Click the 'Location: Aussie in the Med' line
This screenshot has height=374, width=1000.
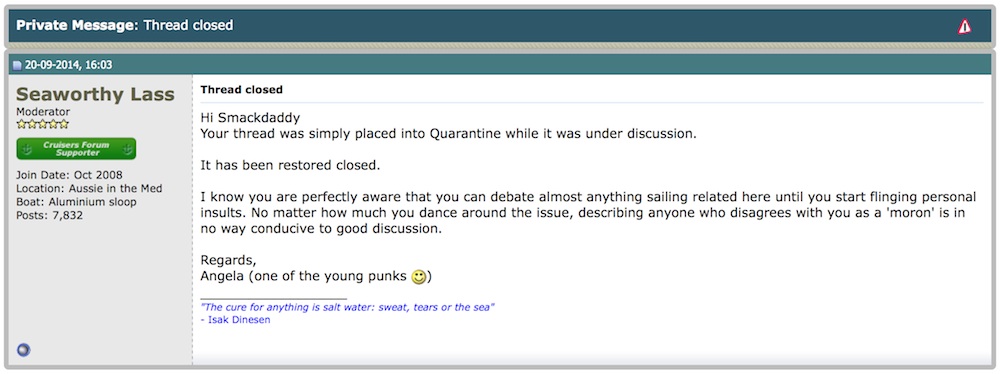click(89, 188)
